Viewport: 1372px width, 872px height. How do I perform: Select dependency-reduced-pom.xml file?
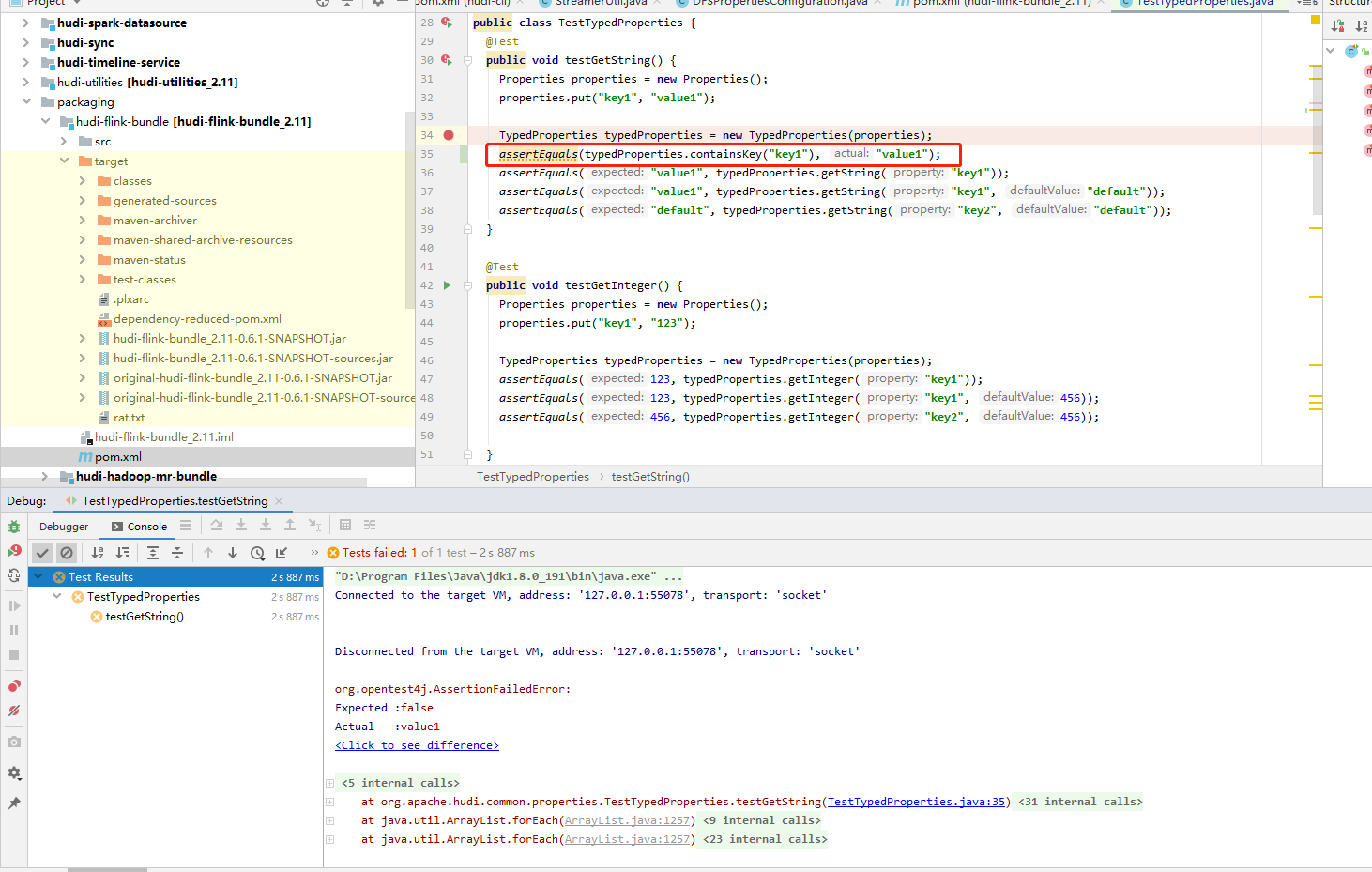(197, 319)
